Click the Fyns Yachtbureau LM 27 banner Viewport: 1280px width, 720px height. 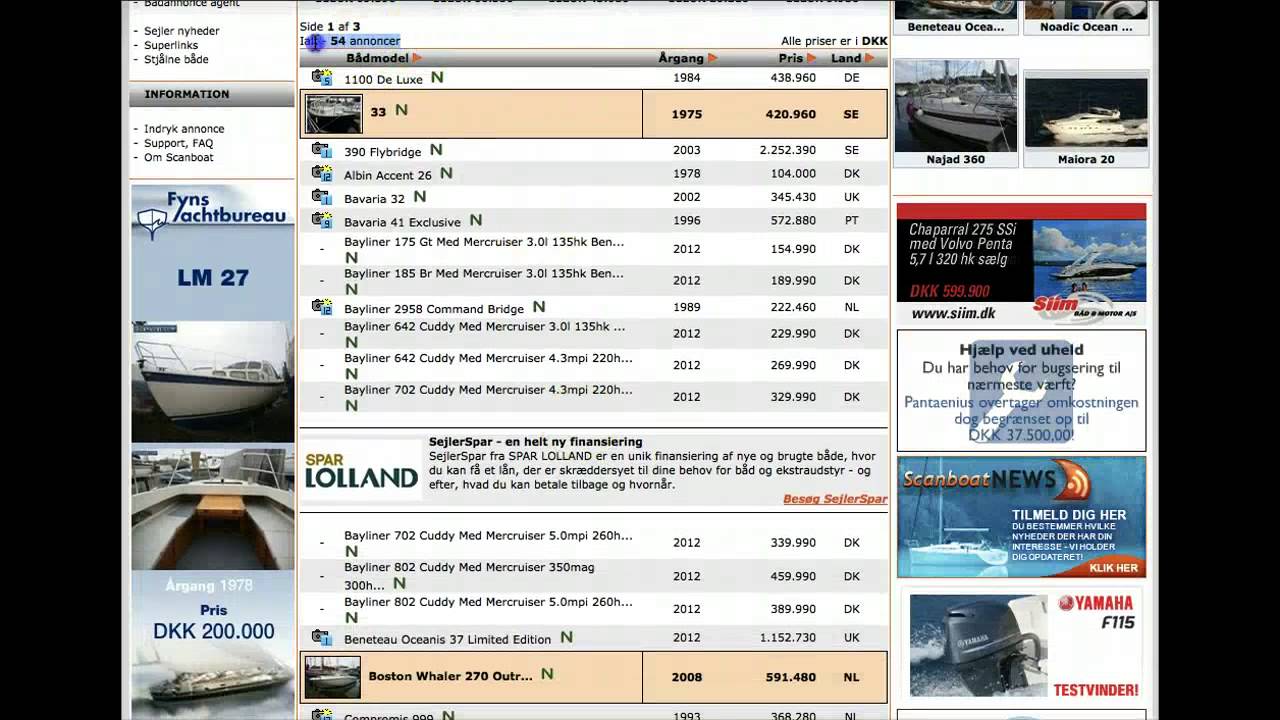(x=213, y=252)
